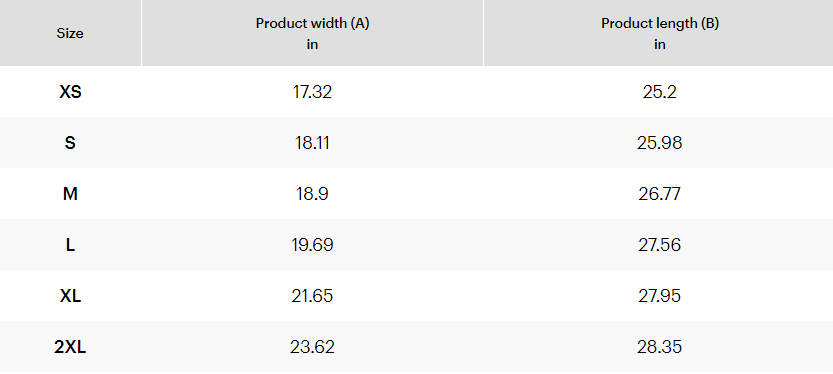Select the 18.11 width value
Viewport: 833px width, 374px height.
point(312,143)
